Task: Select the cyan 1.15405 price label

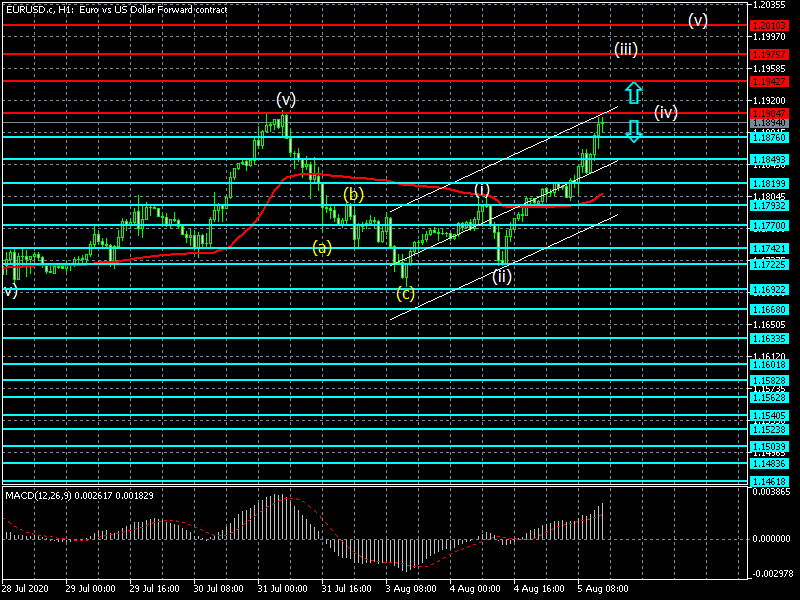Action: [x=769, y=416]
